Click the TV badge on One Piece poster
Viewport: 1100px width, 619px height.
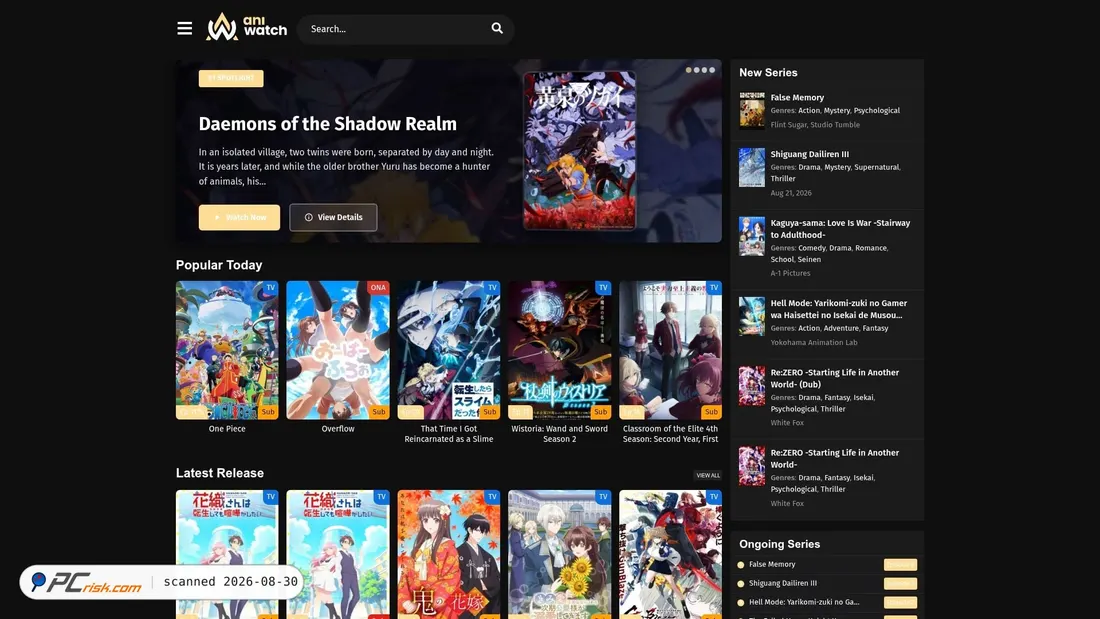pyautogui.click(x=270, y=288)
